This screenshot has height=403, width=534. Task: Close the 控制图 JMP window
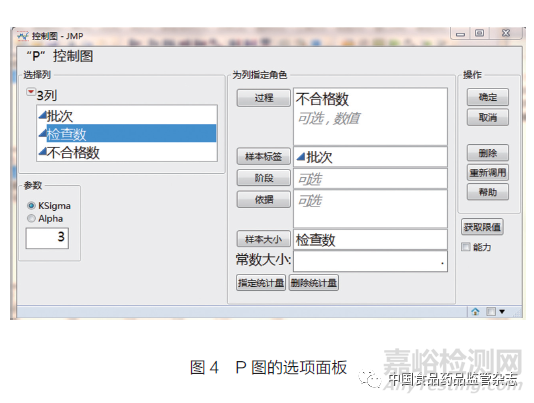(x=506, y=33)
